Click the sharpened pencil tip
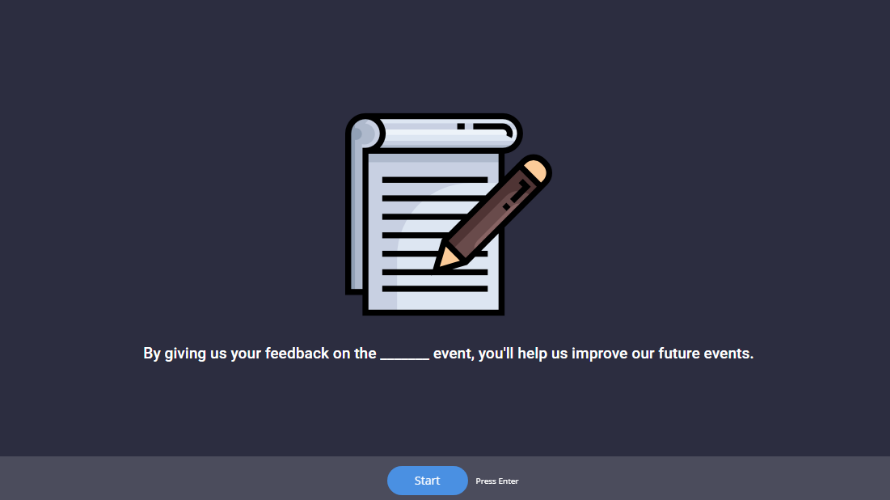Image resolution: width=890 pixels, height=500 pixels. pyautogui.click(x=444, y=260)
